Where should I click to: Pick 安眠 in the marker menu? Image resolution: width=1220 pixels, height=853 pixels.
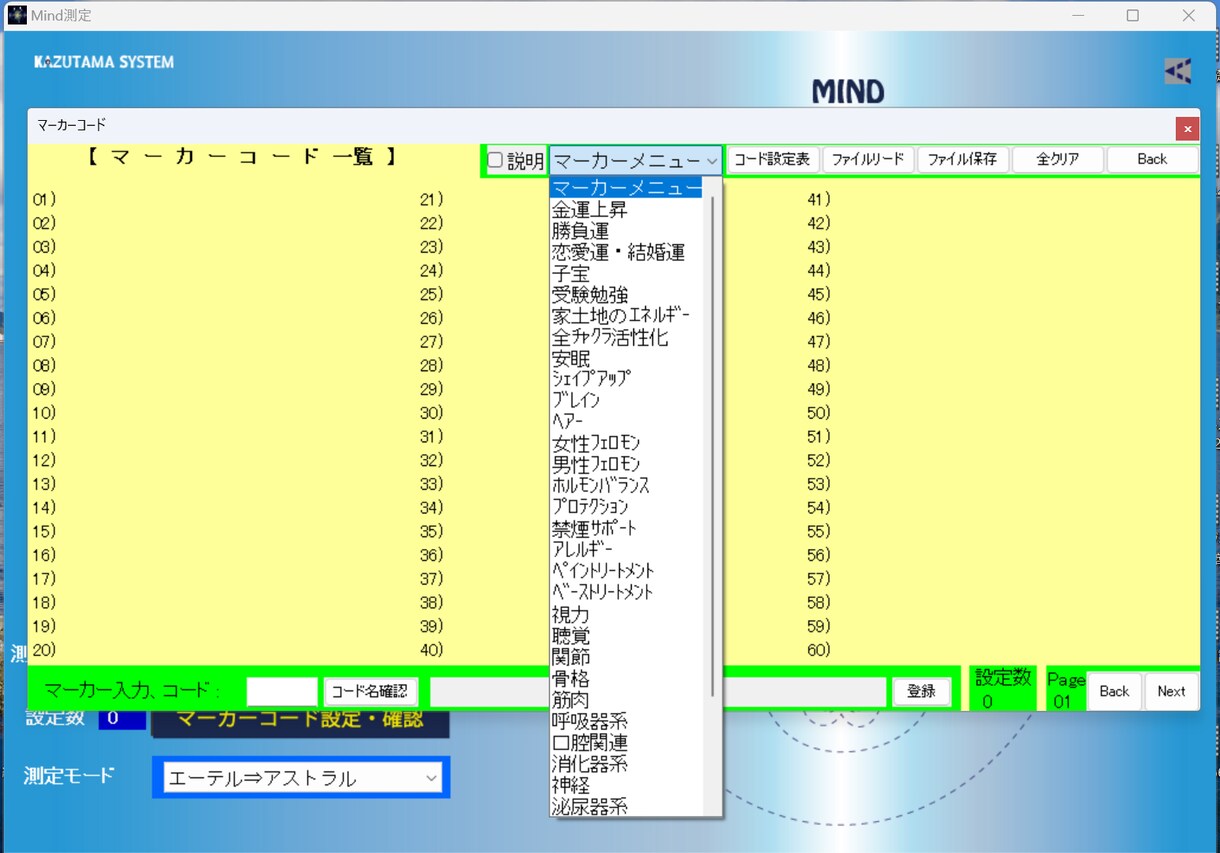pos(571,359)
